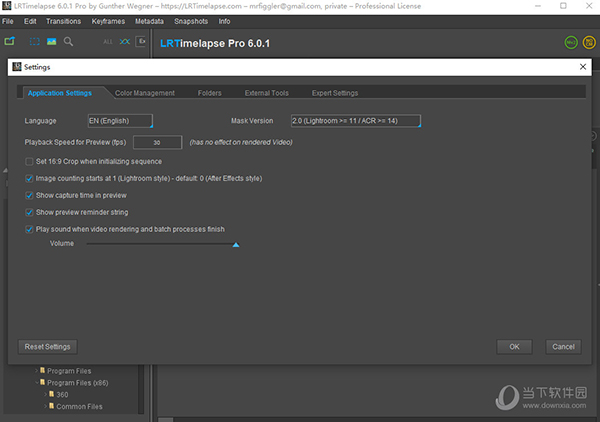Expand the Program Files tree node

coord(36,370)
